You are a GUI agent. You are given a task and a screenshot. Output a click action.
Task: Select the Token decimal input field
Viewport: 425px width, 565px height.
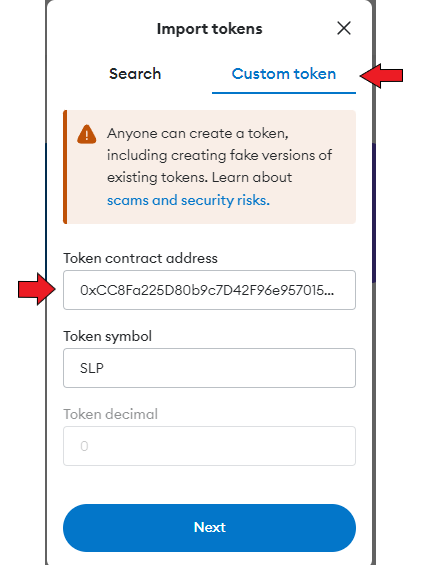209,446
